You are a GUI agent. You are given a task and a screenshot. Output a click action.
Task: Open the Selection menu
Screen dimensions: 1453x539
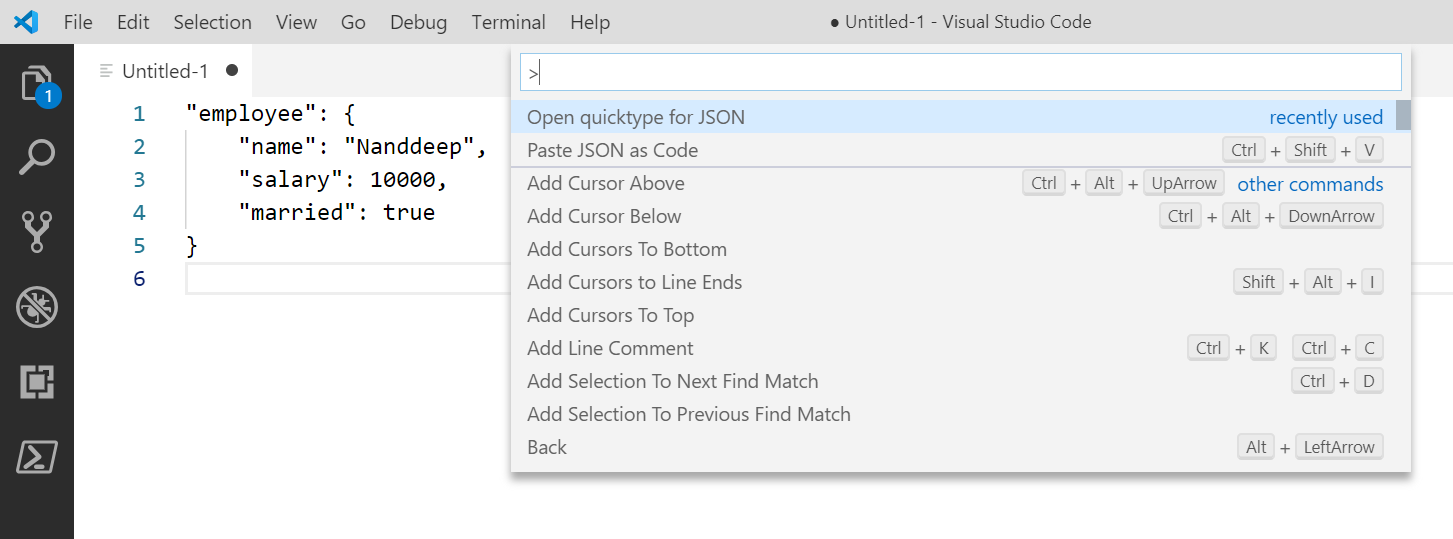212,22
